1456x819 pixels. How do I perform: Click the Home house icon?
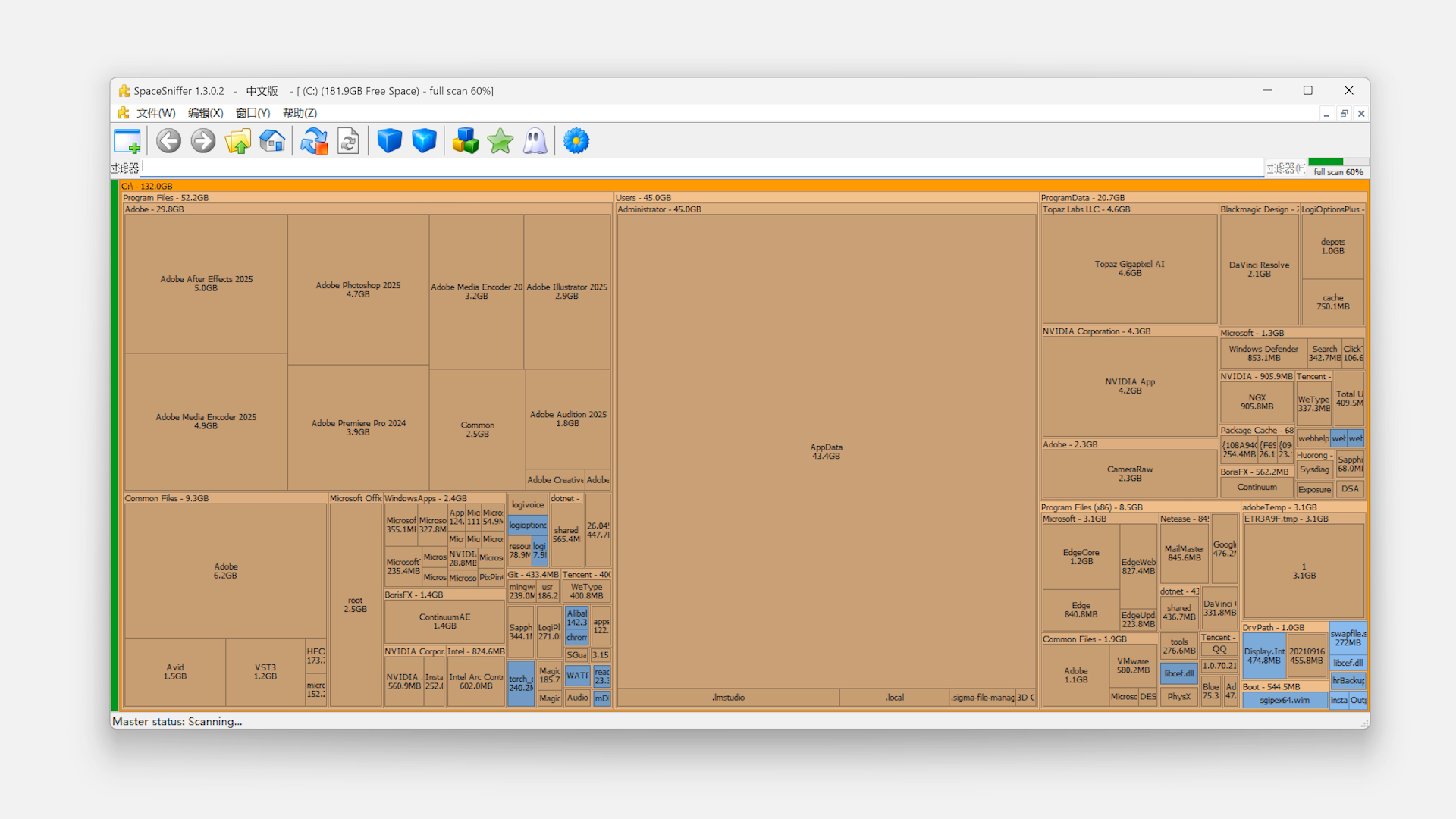[x=272, y=141]
